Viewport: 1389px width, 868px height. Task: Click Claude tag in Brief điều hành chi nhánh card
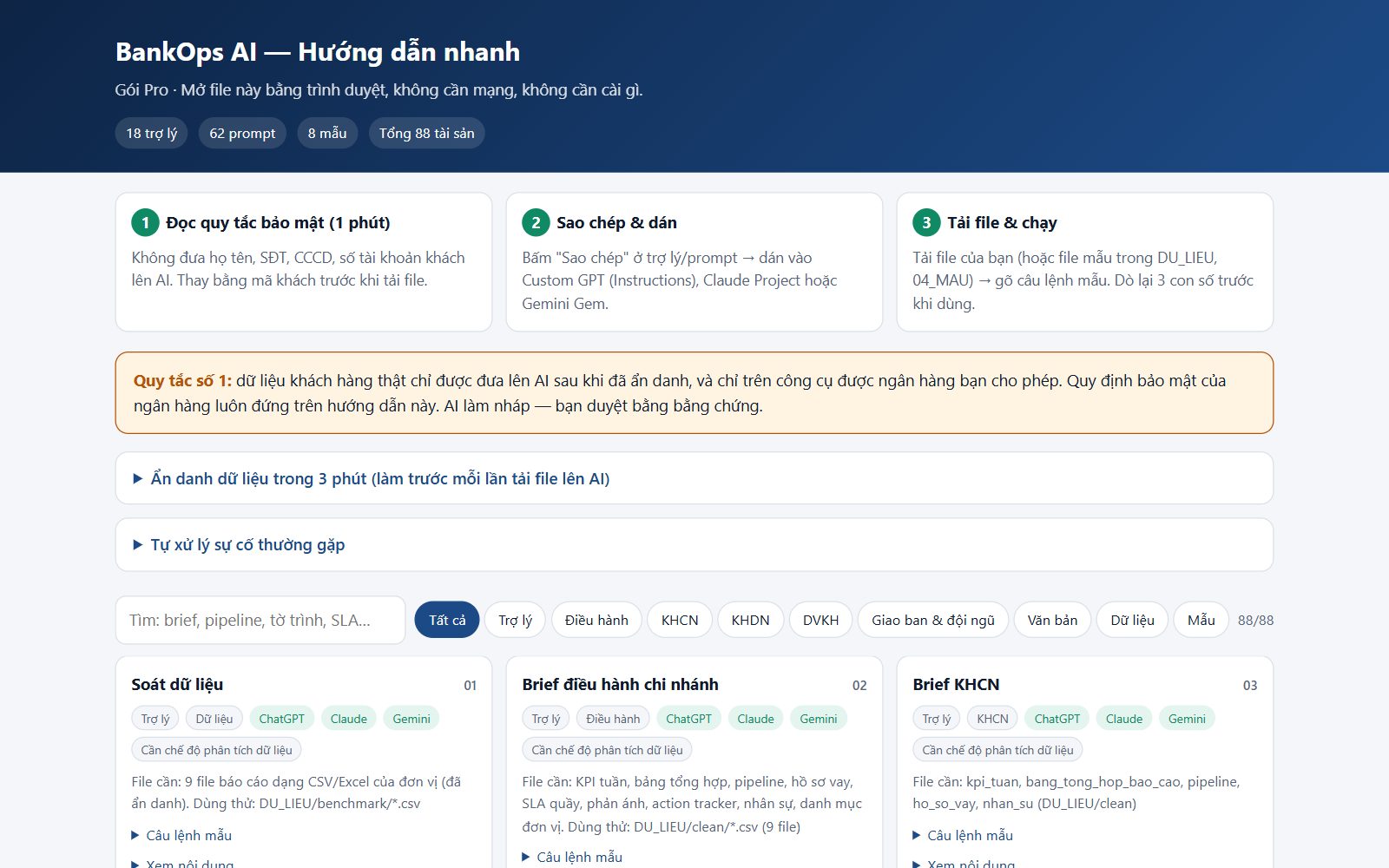pyautogui.click(x=755, y=719)
